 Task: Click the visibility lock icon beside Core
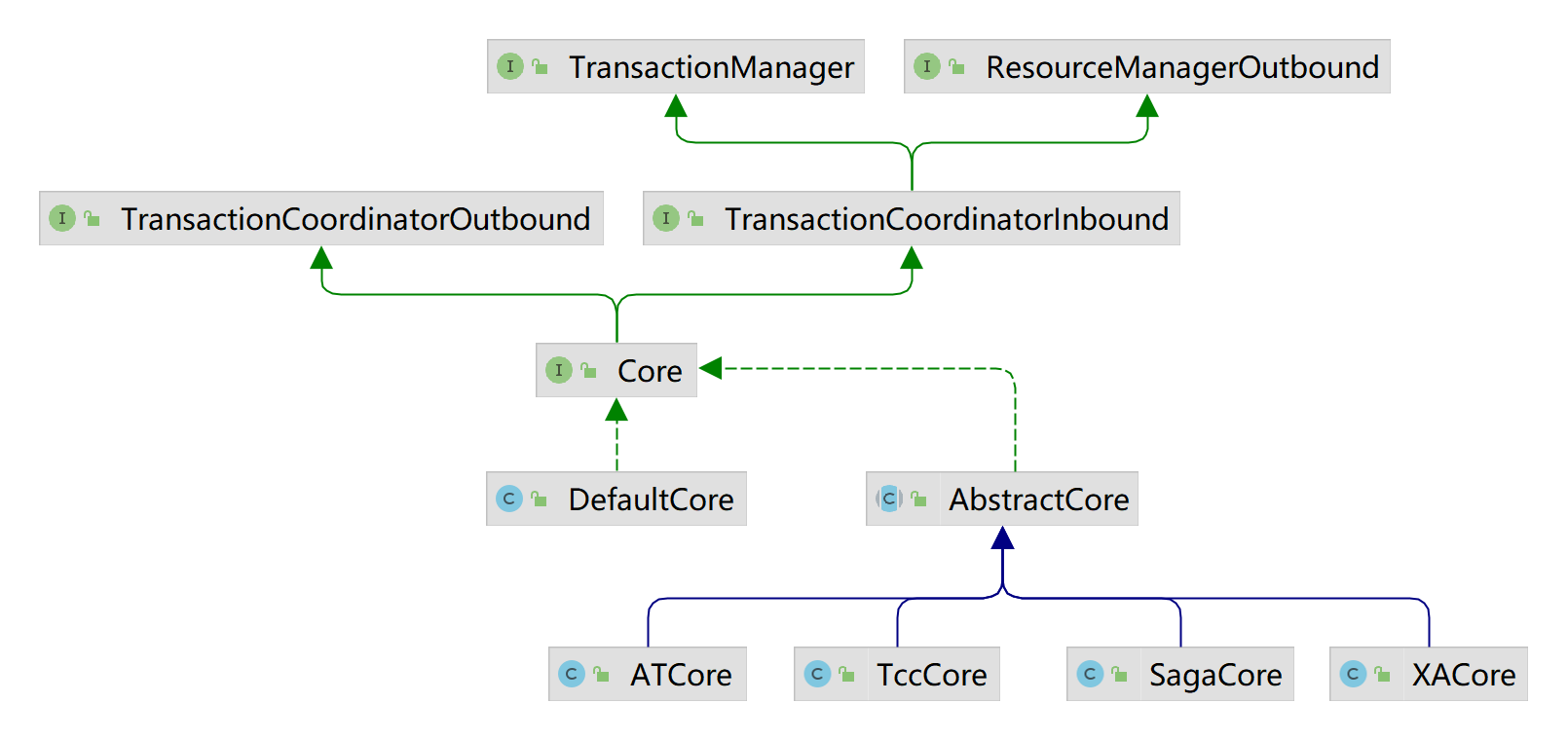pyautogui.click(x=589, y=370)
